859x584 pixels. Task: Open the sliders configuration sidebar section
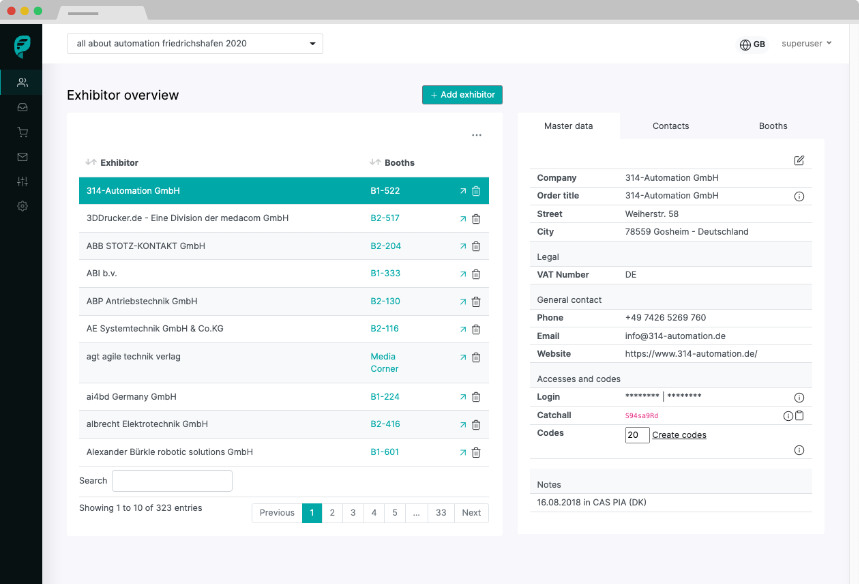pyautogui.click(x=22, y=181)
